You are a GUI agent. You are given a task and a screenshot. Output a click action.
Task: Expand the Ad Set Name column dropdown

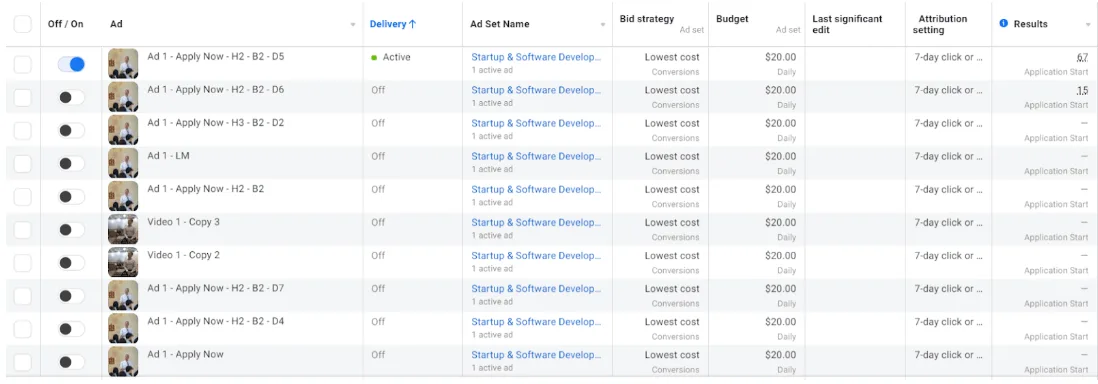(x=603, y=25)
